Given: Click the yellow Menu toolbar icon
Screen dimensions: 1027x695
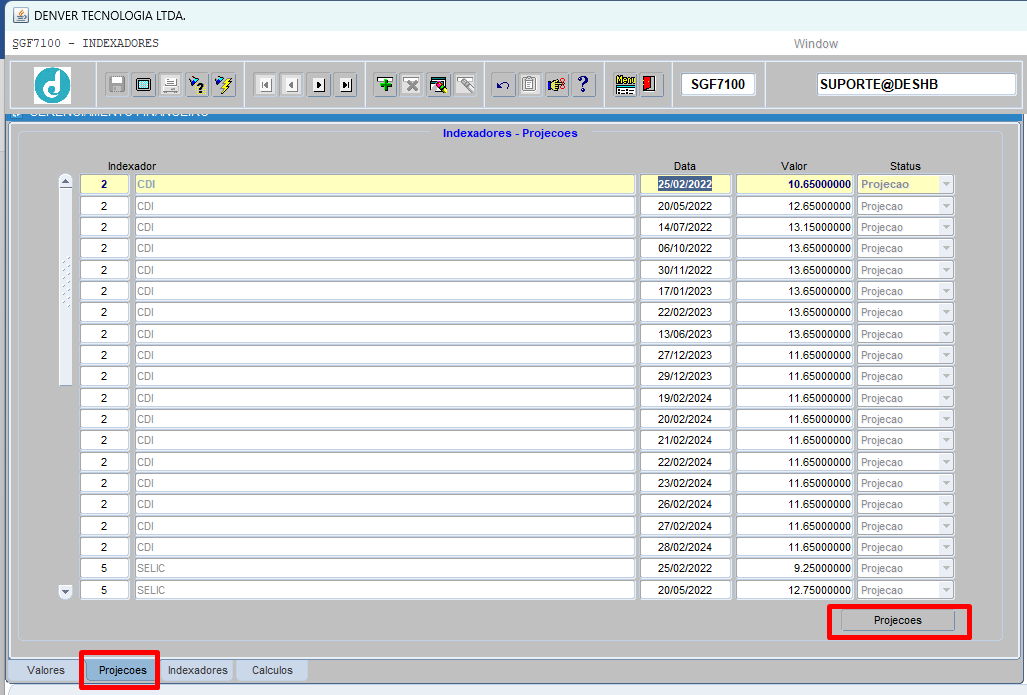Looking at the screenshot, I should [x=625, y=85].
